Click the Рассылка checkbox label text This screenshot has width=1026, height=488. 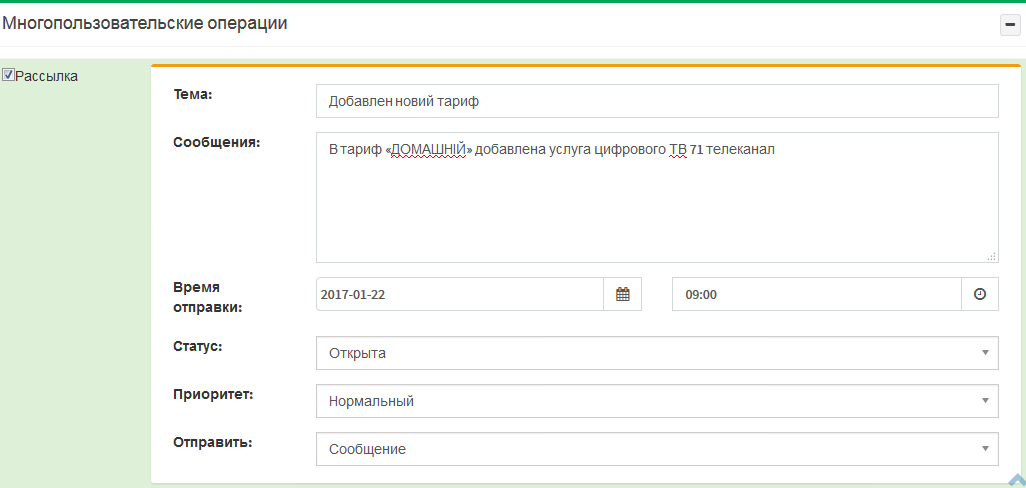click(47, 76)
